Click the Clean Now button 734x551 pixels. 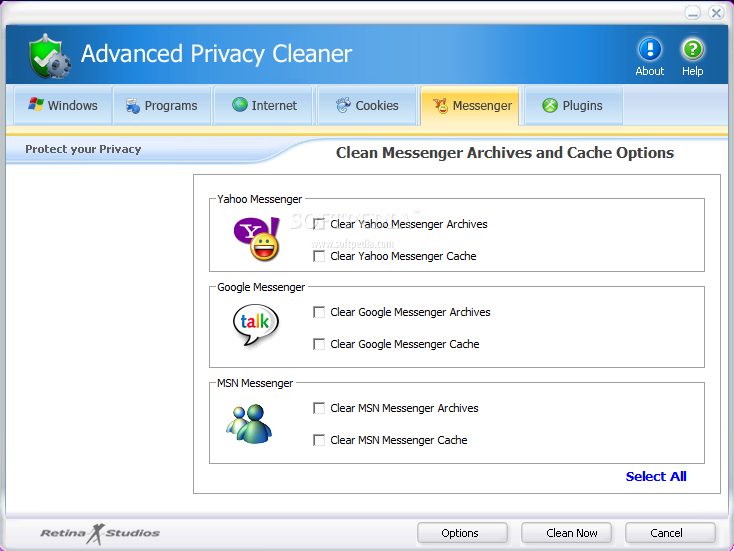[x=566, y=533]
